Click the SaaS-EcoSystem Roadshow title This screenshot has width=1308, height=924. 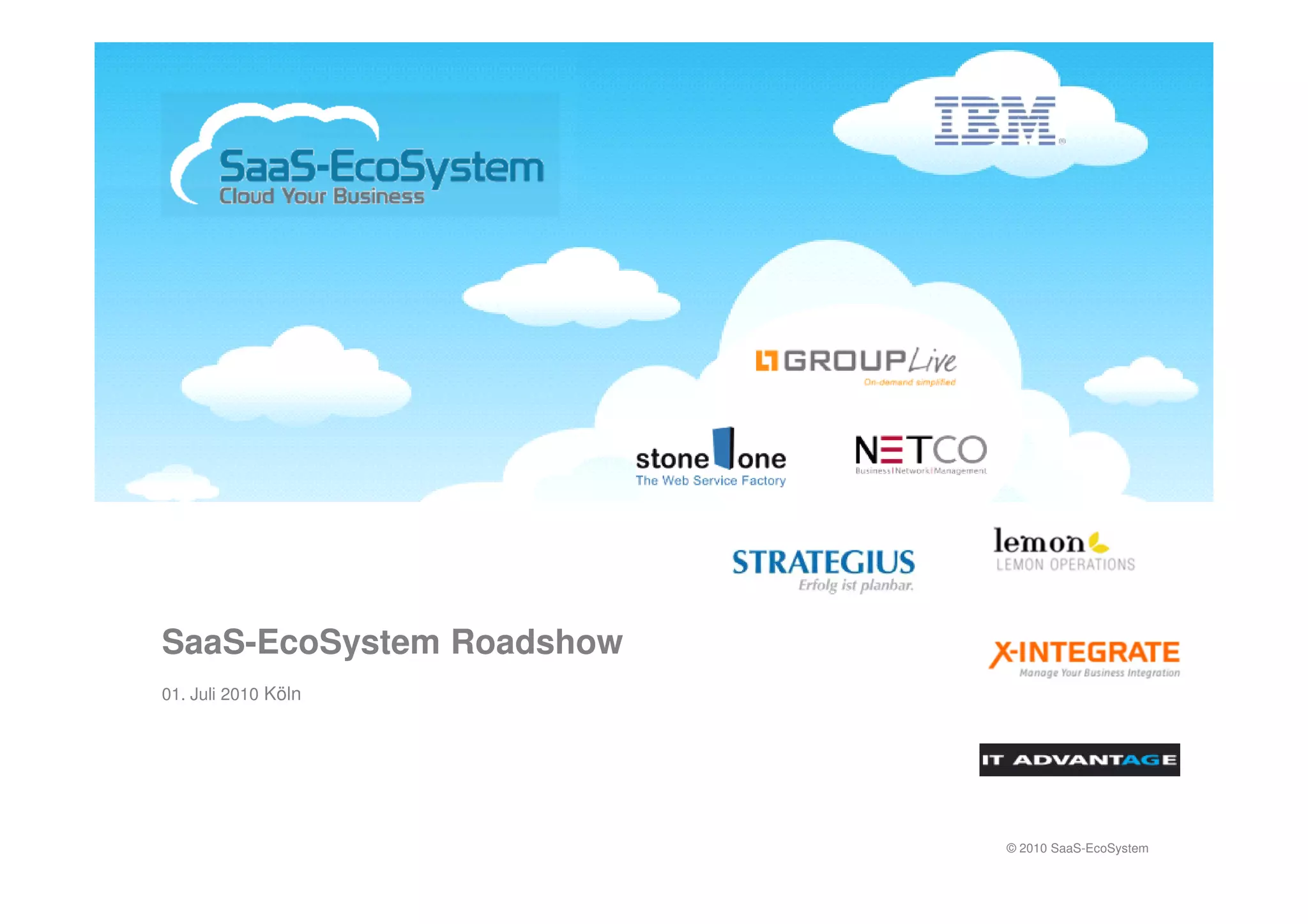392,642
